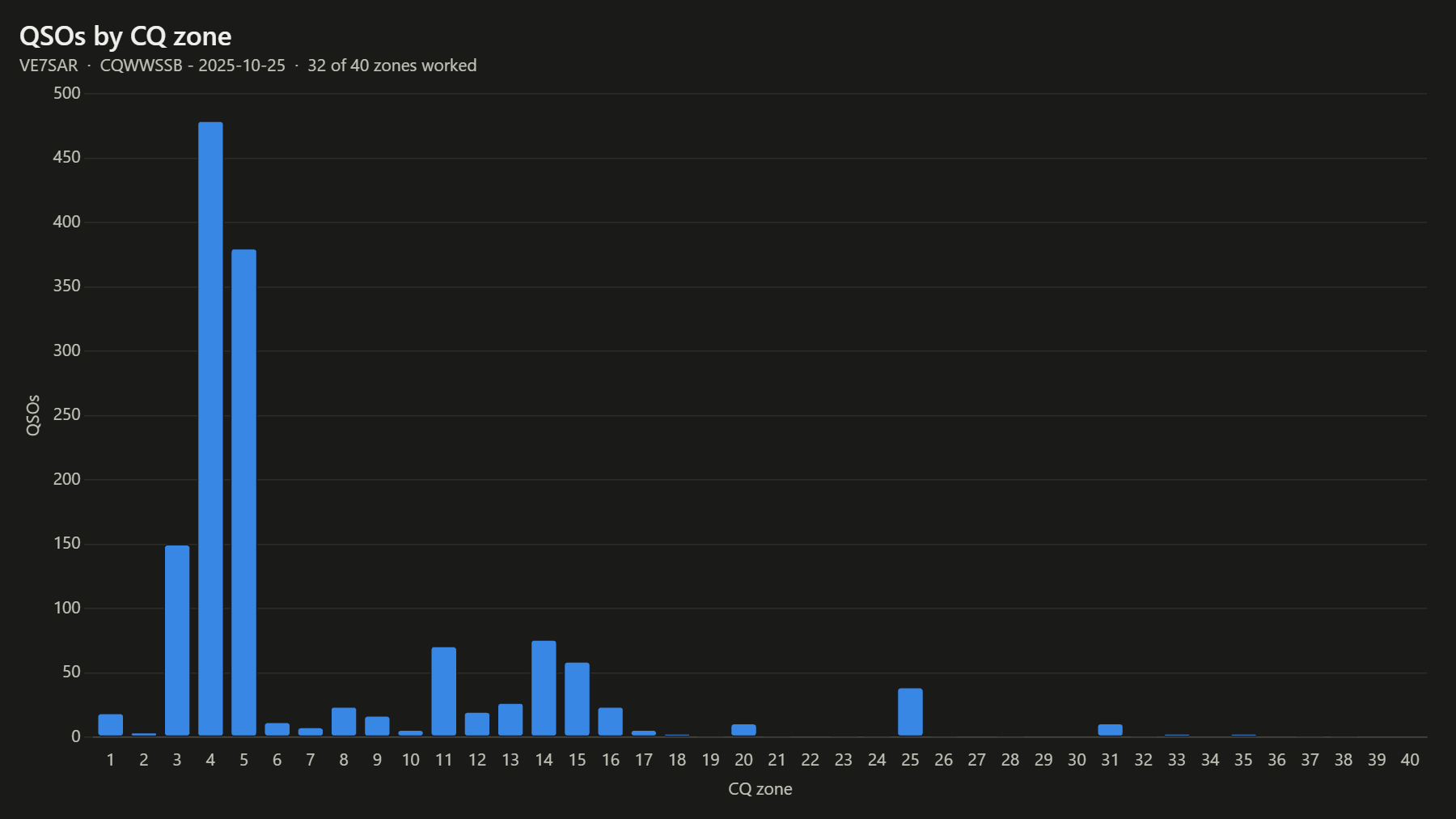Click the '40' x-axis zone label
This screenshot has height=819, width=1456.
pyautogui.click(x=1410, y=760)
